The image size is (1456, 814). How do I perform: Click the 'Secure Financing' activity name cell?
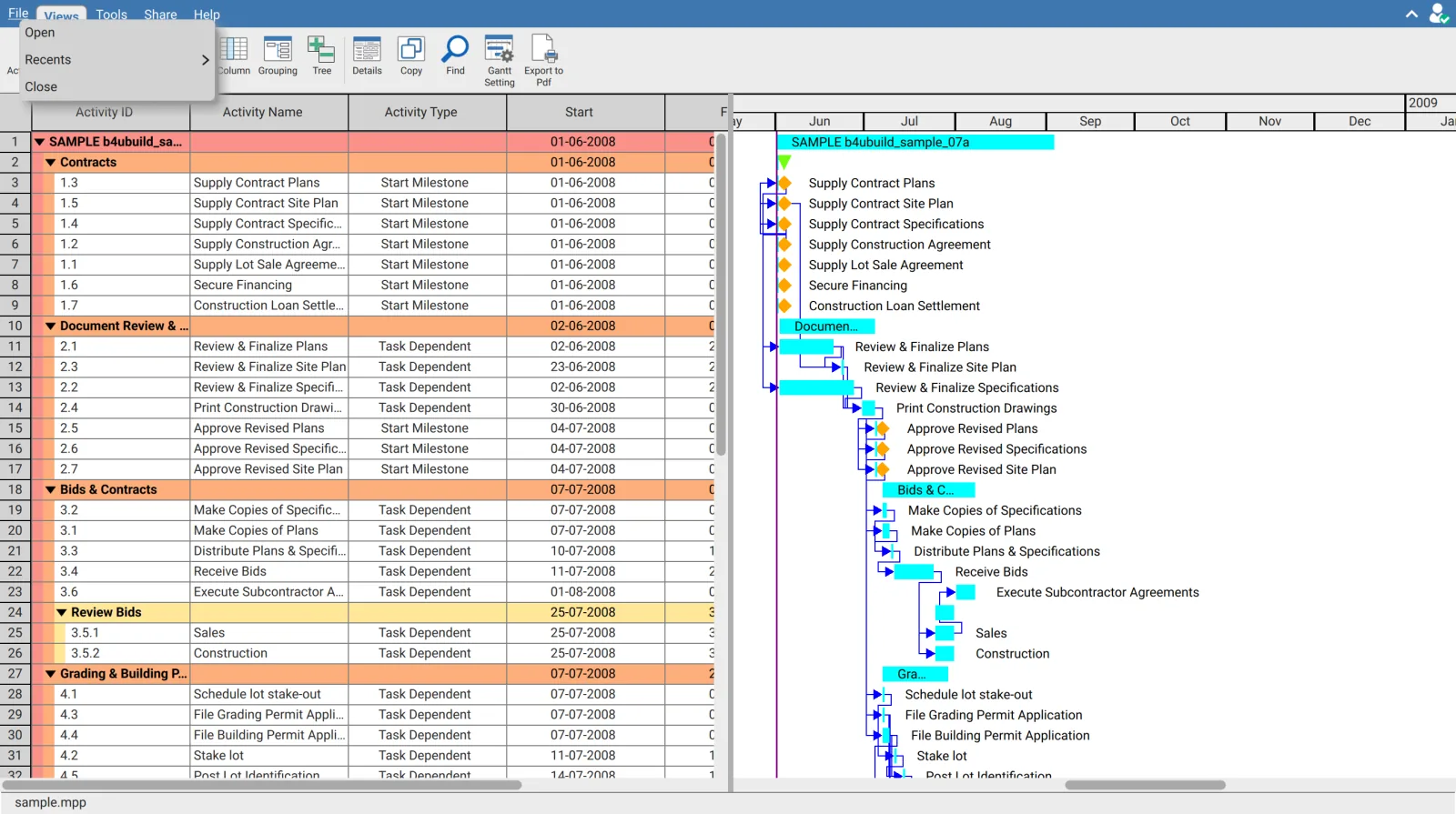pos(268,286)
